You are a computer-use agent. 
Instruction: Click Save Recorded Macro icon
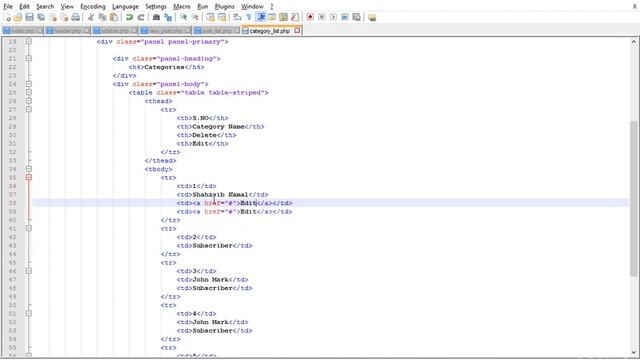pyautogui.click(x=356, y=17)
